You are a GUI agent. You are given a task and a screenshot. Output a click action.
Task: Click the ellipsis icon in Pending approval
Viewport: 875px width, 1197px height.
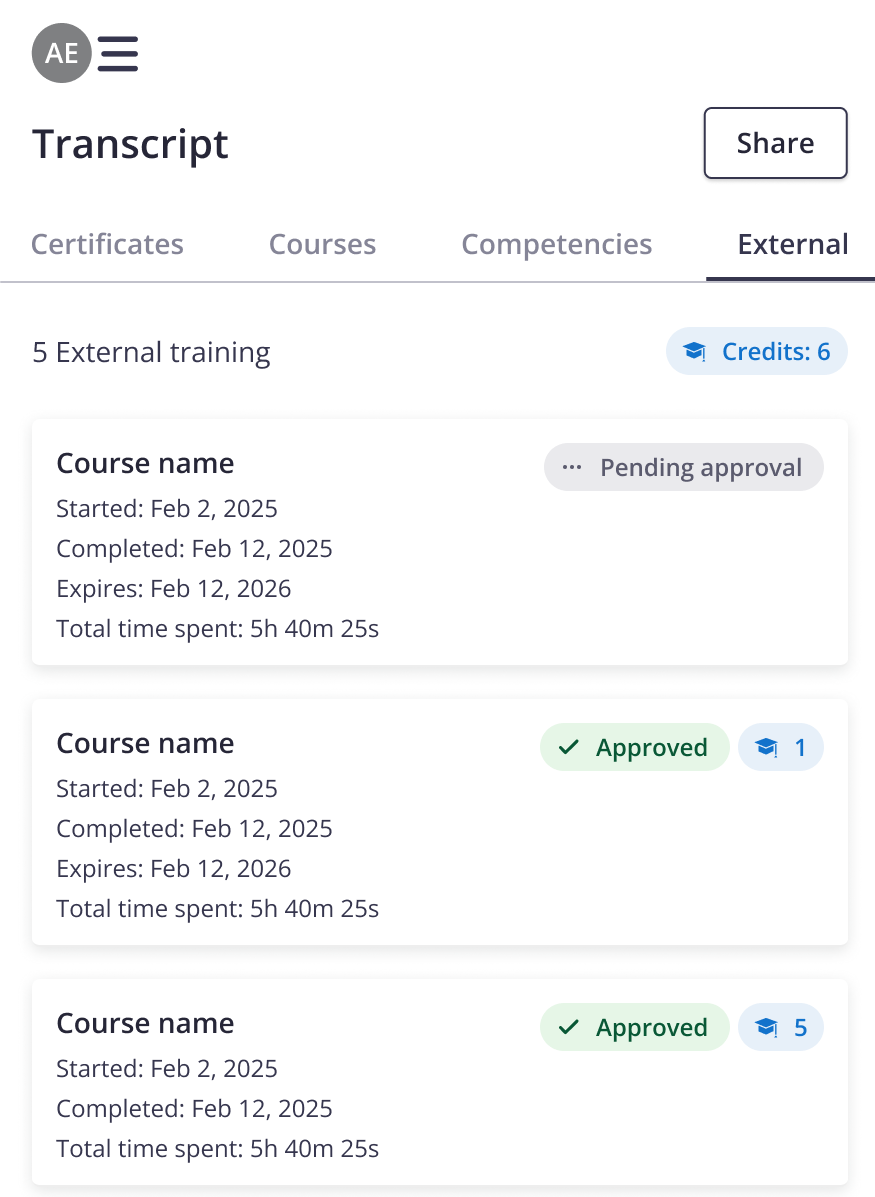[572, 468]
